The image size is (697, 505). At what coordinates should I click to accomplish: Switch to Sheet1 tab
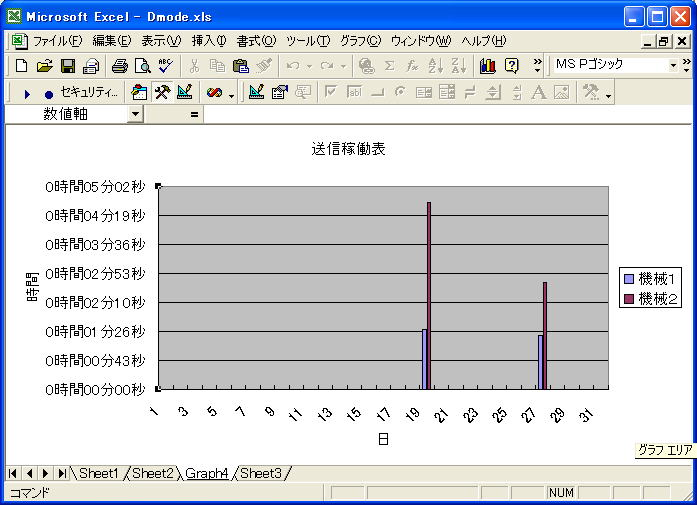tap(98, 473)
